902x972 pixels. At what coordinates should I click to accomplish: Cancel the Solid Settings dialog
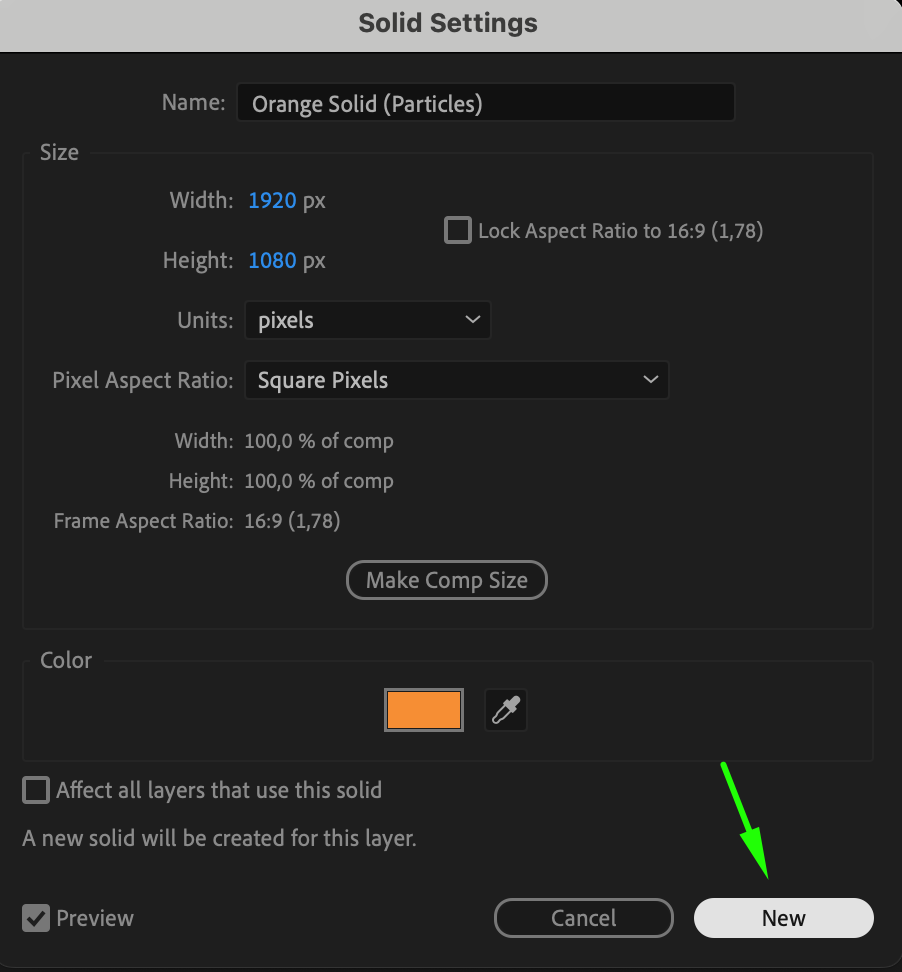coord(583,918)
